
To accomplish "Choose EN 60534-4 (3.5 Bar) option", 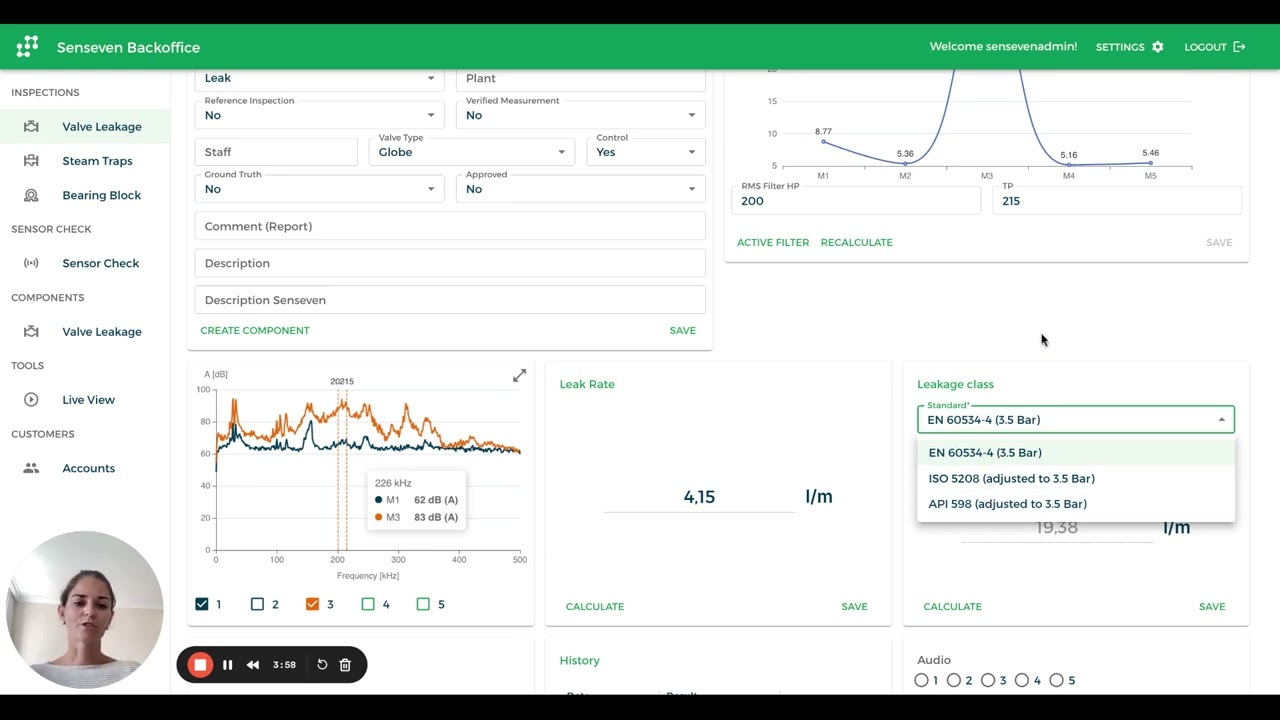I will [1076, 453].
